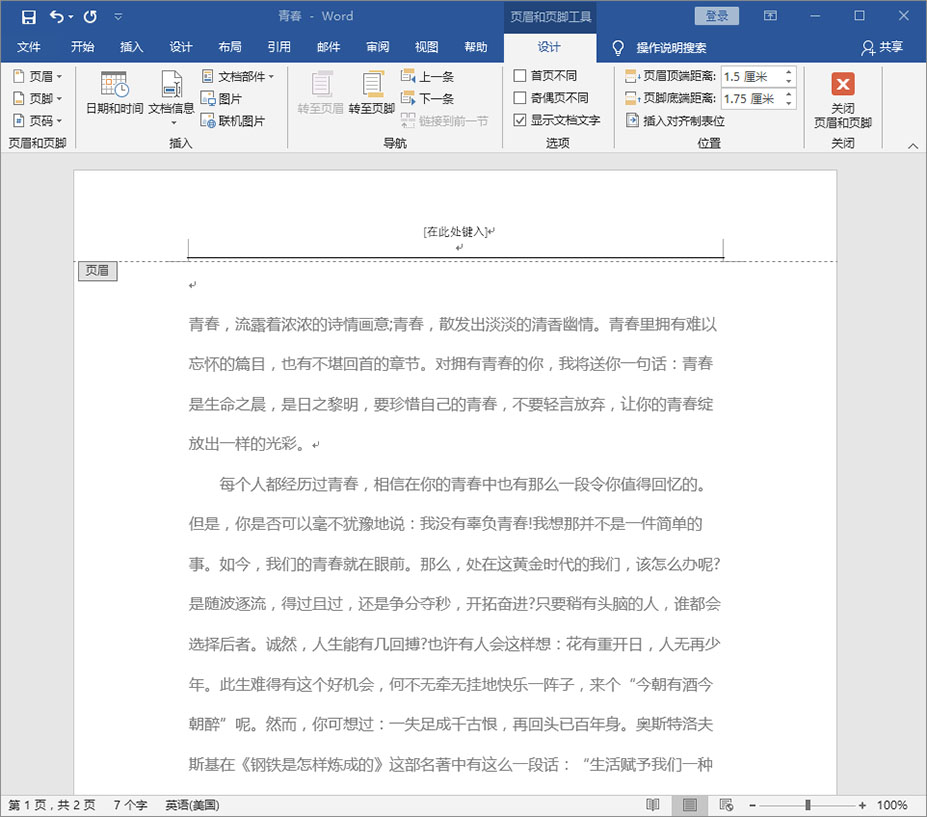Open the 引用 tab
Viewport: 927px width, 817px height.
278,47
